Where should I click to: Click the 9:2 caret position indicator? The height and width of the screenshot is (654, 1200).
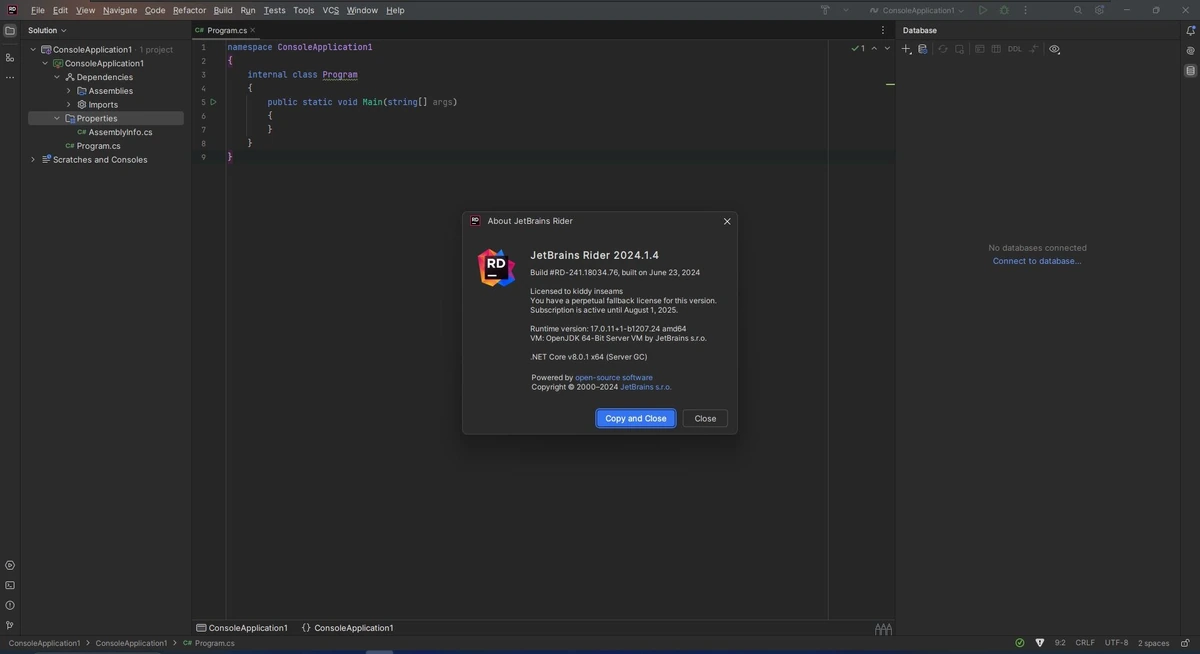click(1060, 643)
